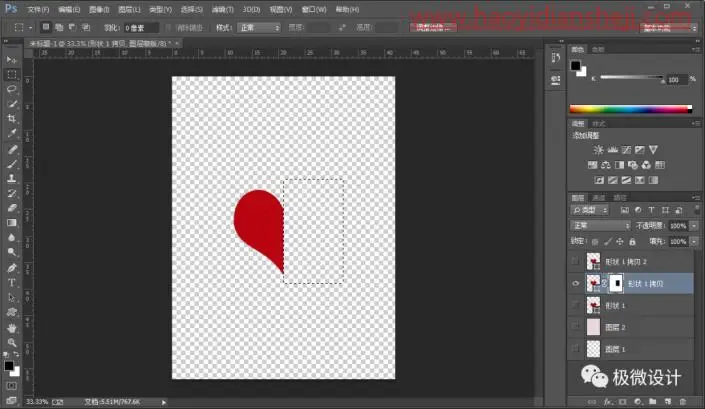Open the layer filter type dropdown
The width and height of the screenshot is (705, 409).
tap(590, 210)
